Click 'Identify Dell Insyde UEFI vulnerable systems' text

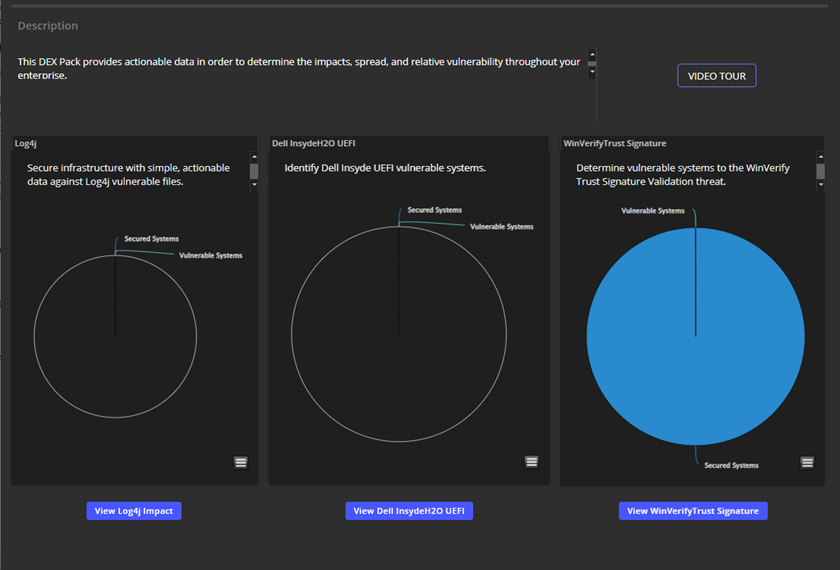tap(385, 168)
